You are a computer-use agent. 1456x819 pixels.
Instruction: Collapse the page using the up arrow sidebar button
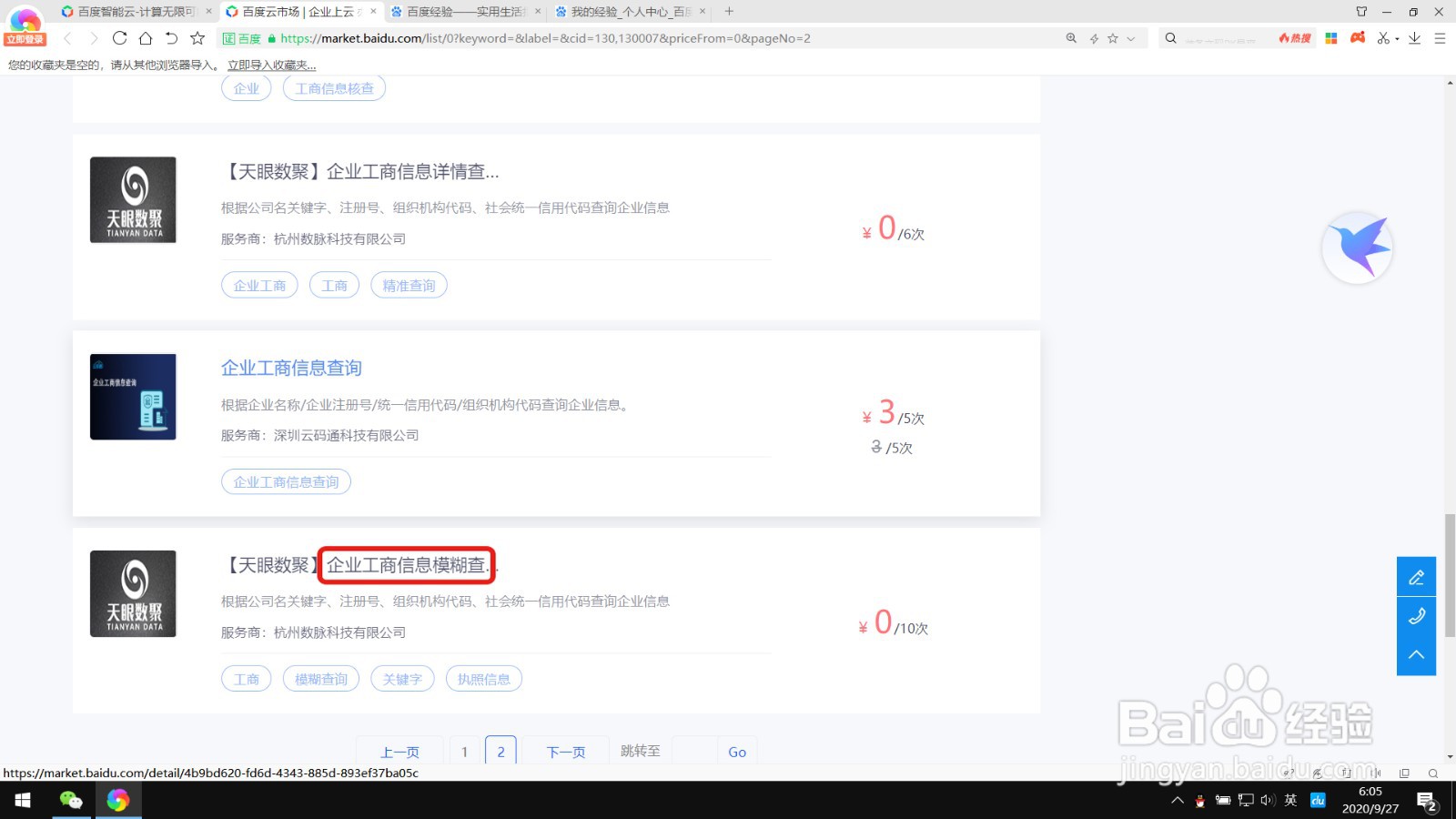[1416, 654]
